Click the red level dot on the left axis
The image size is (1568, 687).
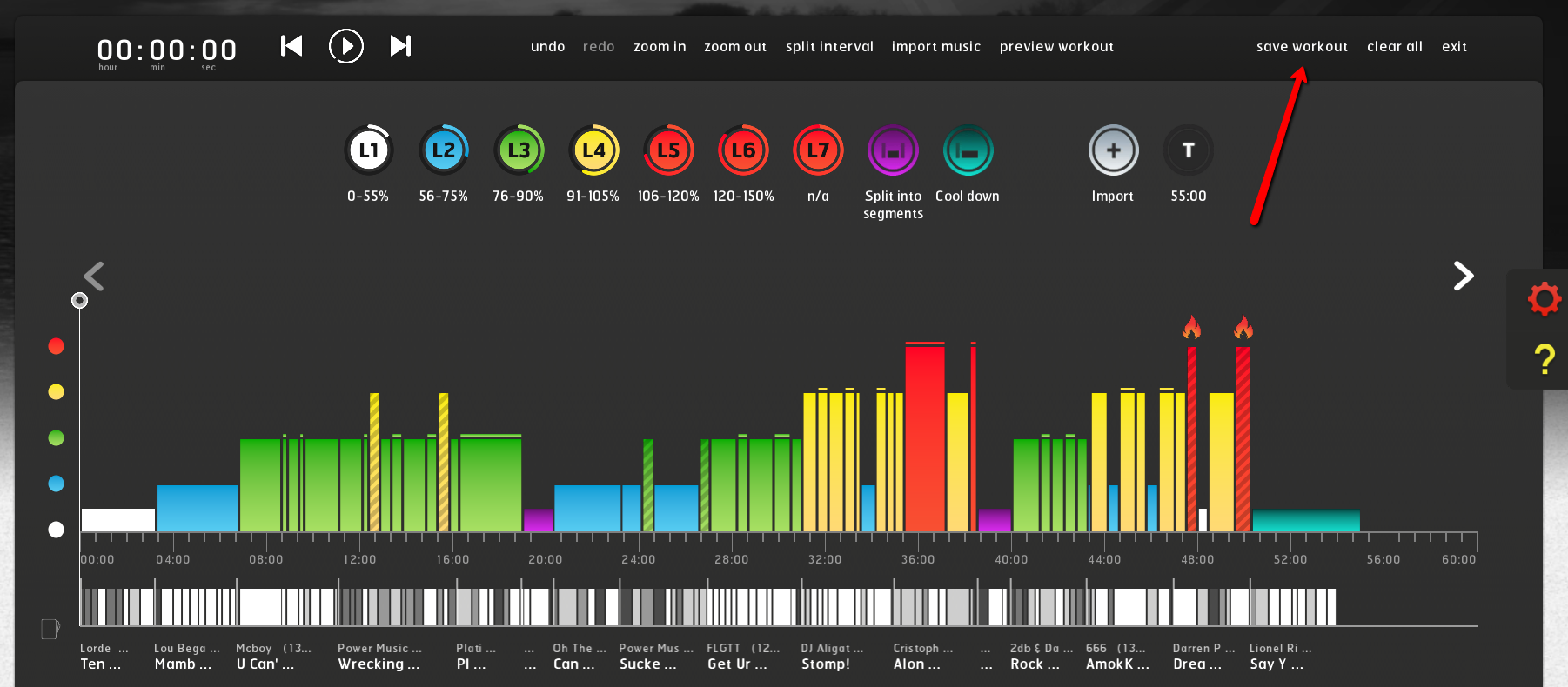(57, 346)
